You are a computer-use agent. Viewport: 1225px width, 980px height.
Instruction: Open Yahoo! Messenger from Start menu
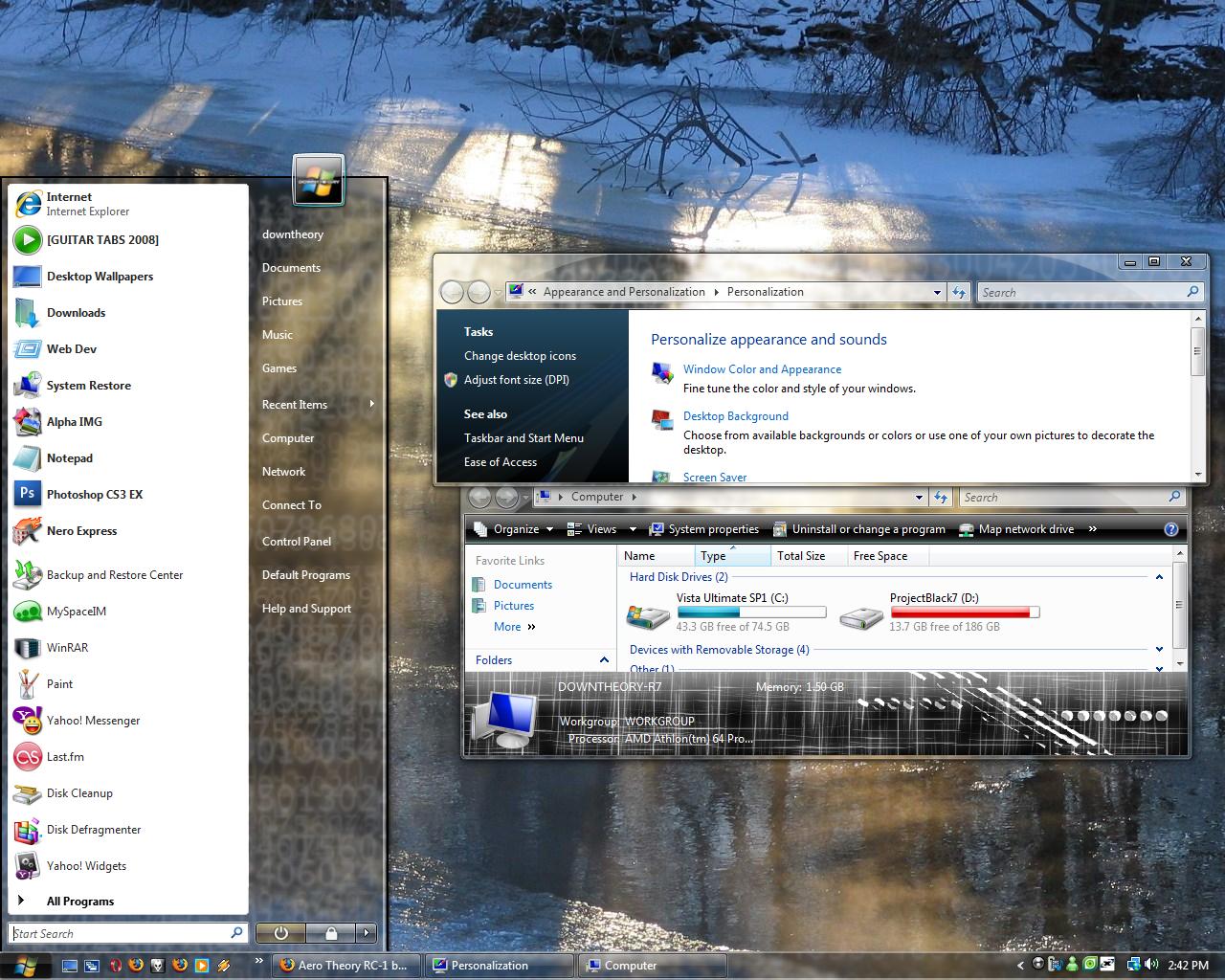[127, 721]
